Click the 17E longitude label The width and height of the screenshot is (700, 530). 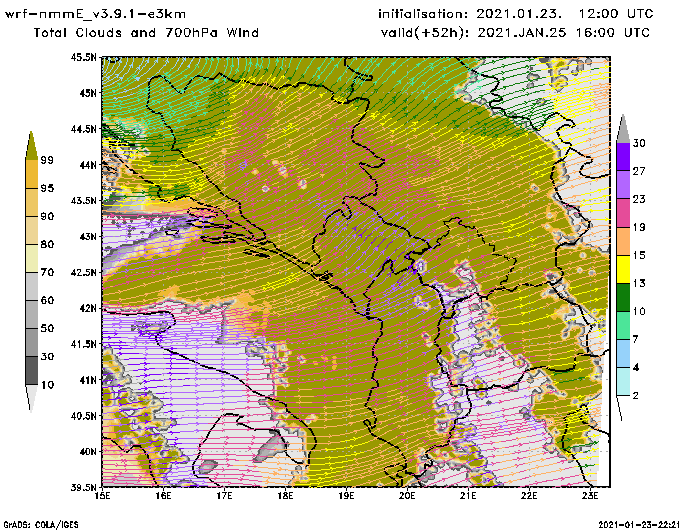[224, 496]
